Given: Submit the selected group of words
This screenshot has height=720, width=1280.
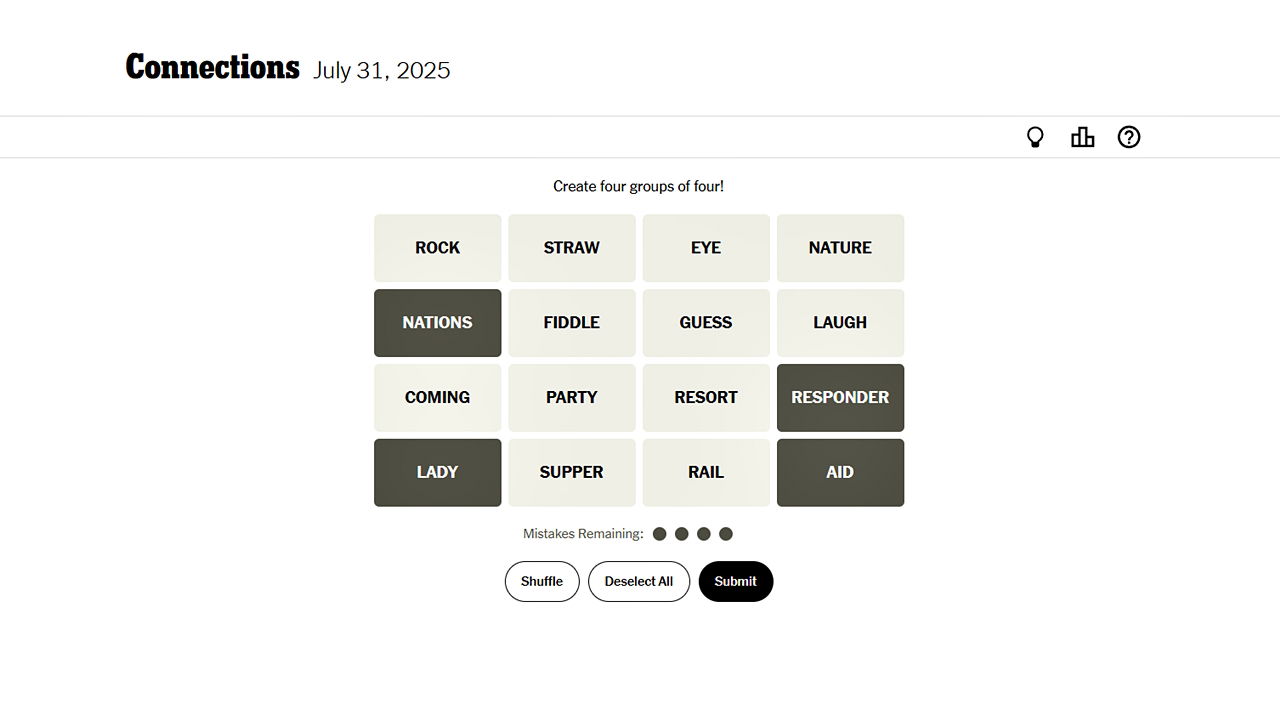Looking at the screenshot, I should 735,581.
